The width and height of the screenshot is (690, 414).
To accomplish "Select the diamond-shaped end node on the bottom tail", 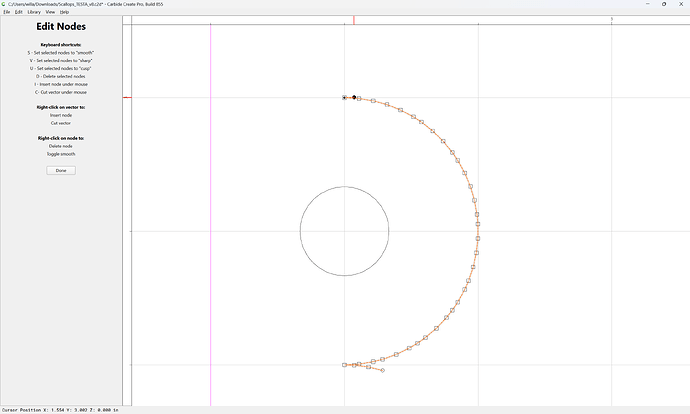I will coord(382,370).
